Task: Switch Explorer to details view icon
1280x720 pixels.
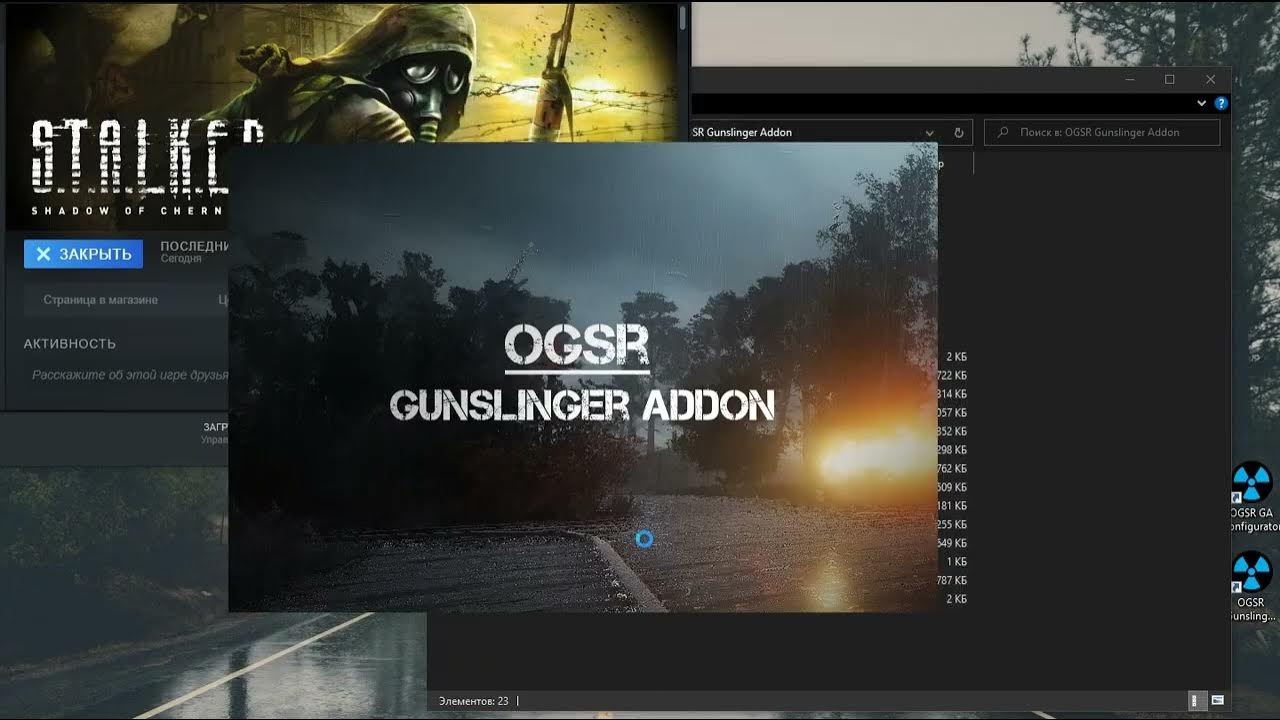Action: 1195,701
